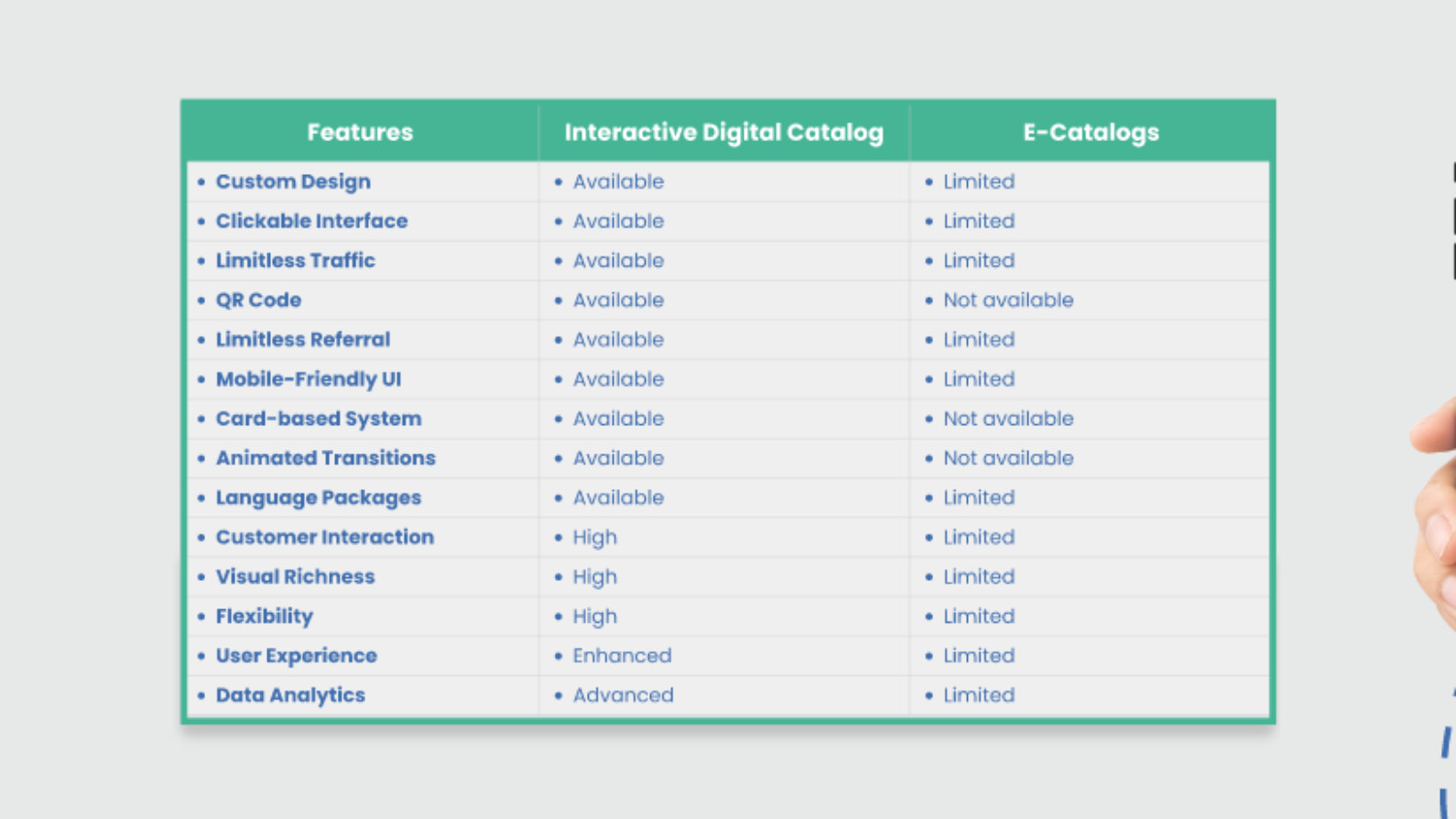1456x819 pixels.
Task: Click Enhanced in the User Experience row
Action: coord(622,656)
